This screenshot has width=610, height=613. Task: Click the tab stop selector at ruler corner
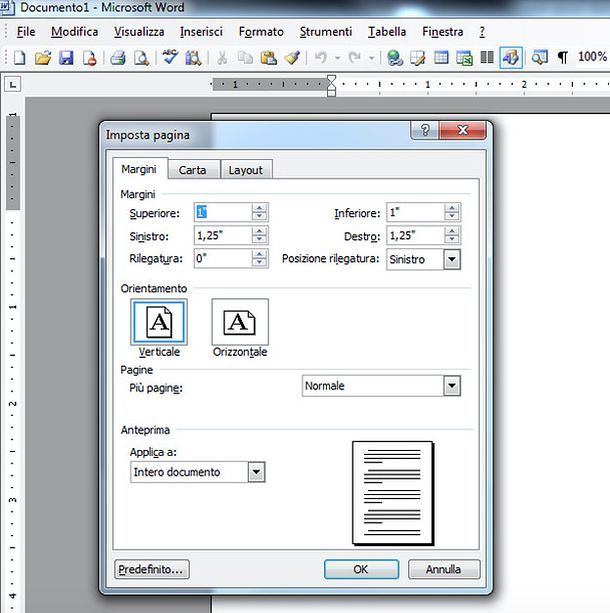pos(13,84)
